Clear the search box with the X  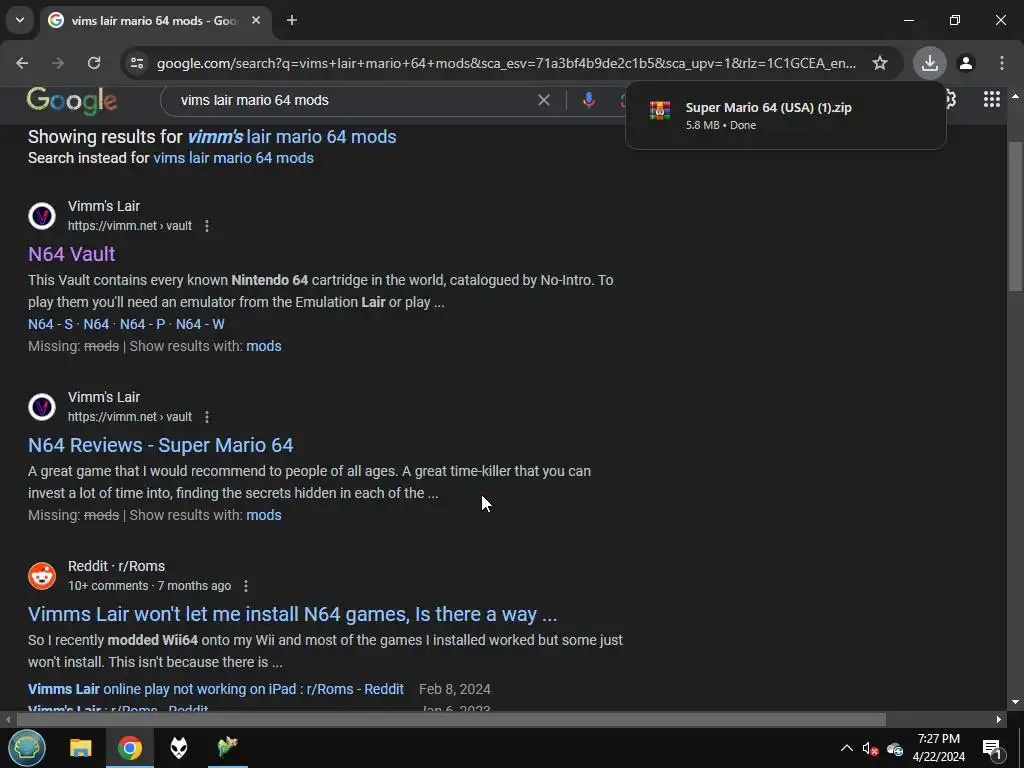tap(543, 100)
